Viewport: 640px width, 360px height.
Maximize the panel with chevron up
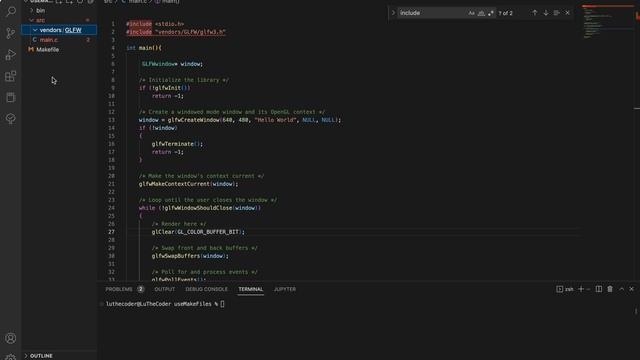[x=621, y=289]
